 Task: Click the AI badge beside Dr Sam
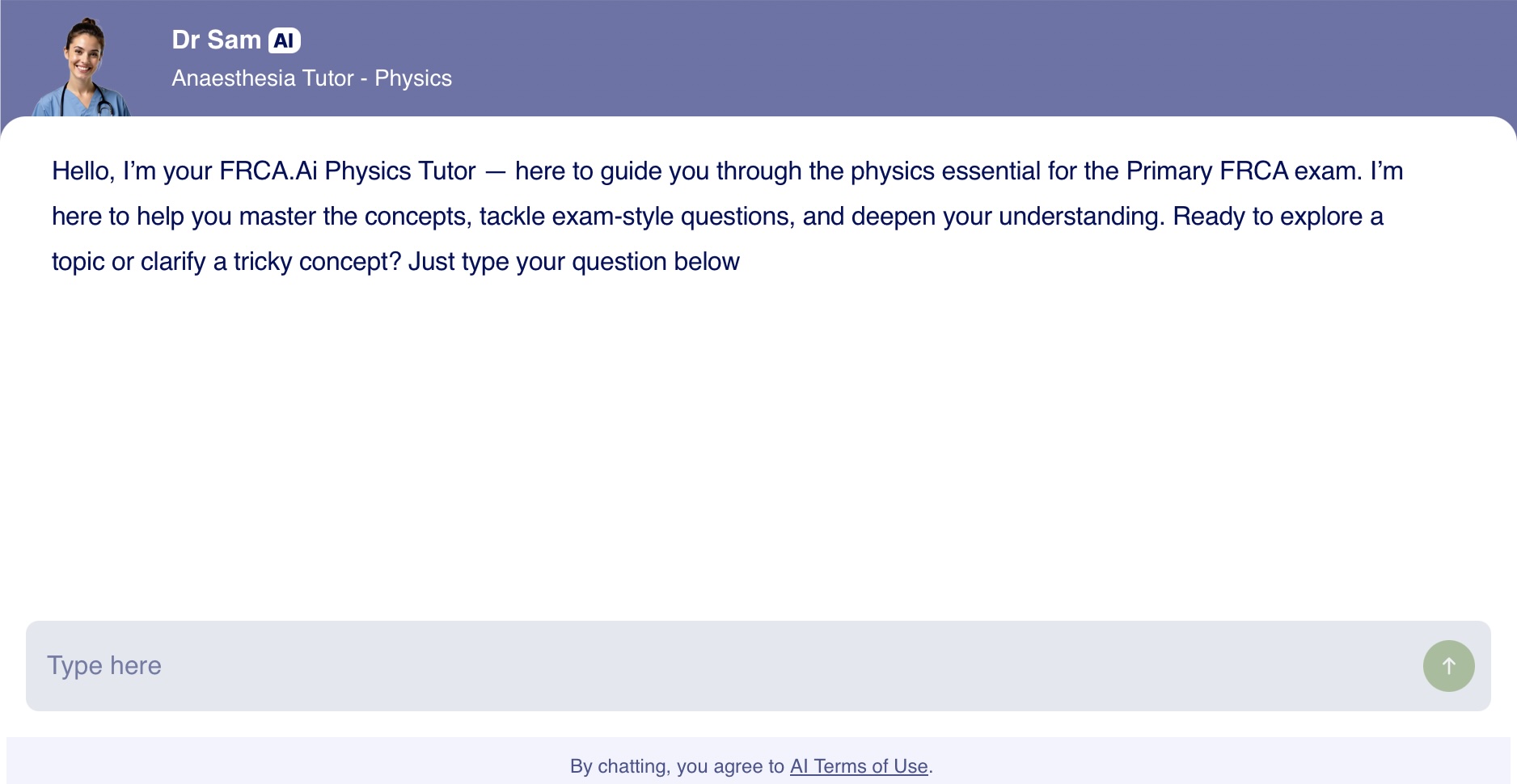[x=284, y=40]
